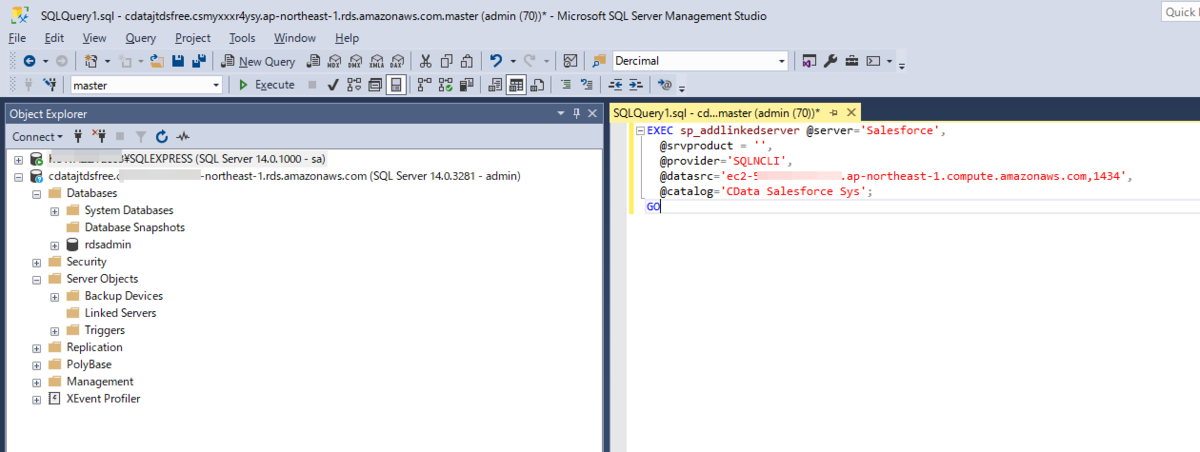Click the XMLA query icon
Viewport: 1200px width, 452px height.
[376, 61]
